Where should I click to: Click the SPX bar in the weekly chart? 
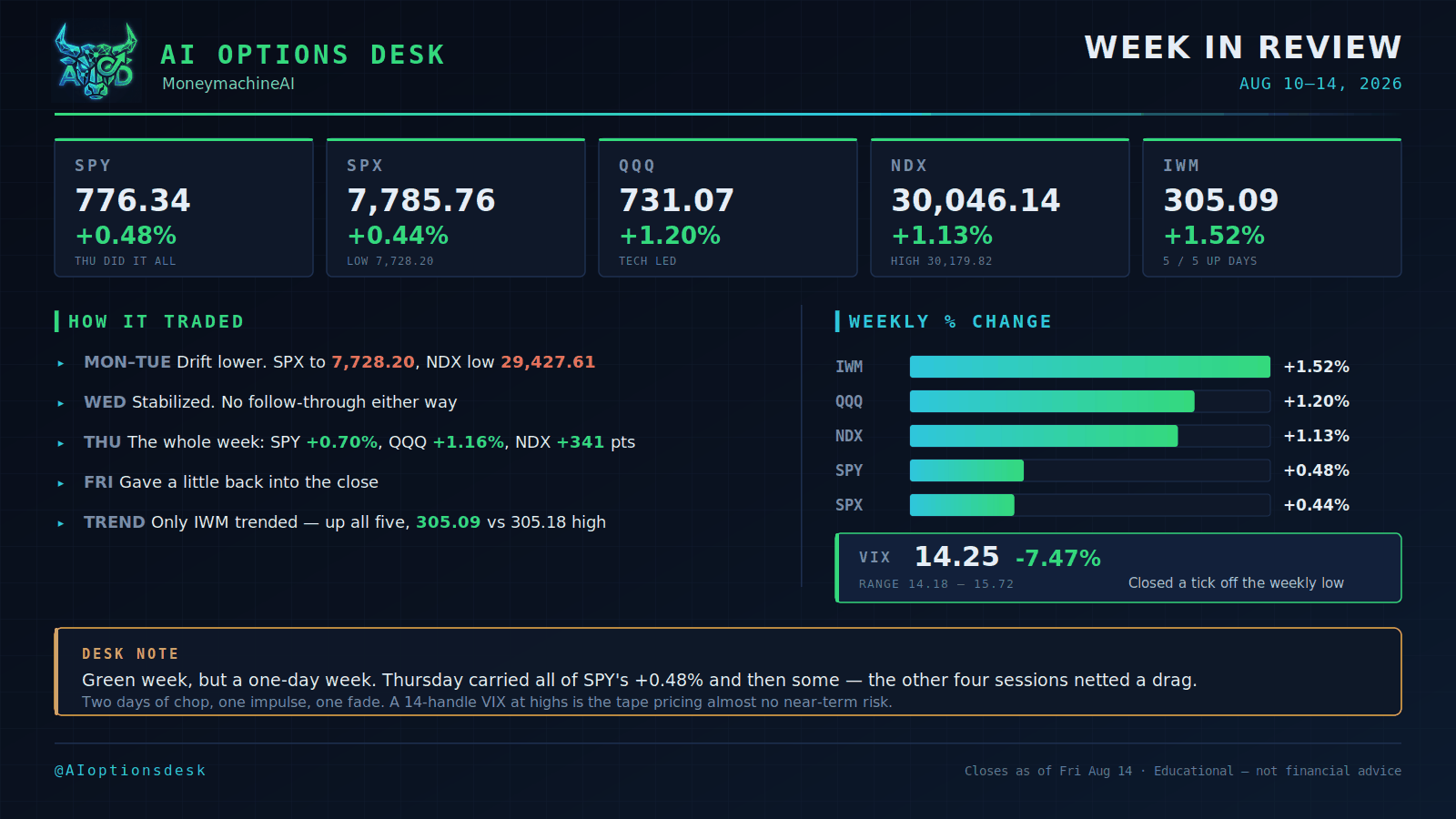pyautogui.click(x=962, y=505)
